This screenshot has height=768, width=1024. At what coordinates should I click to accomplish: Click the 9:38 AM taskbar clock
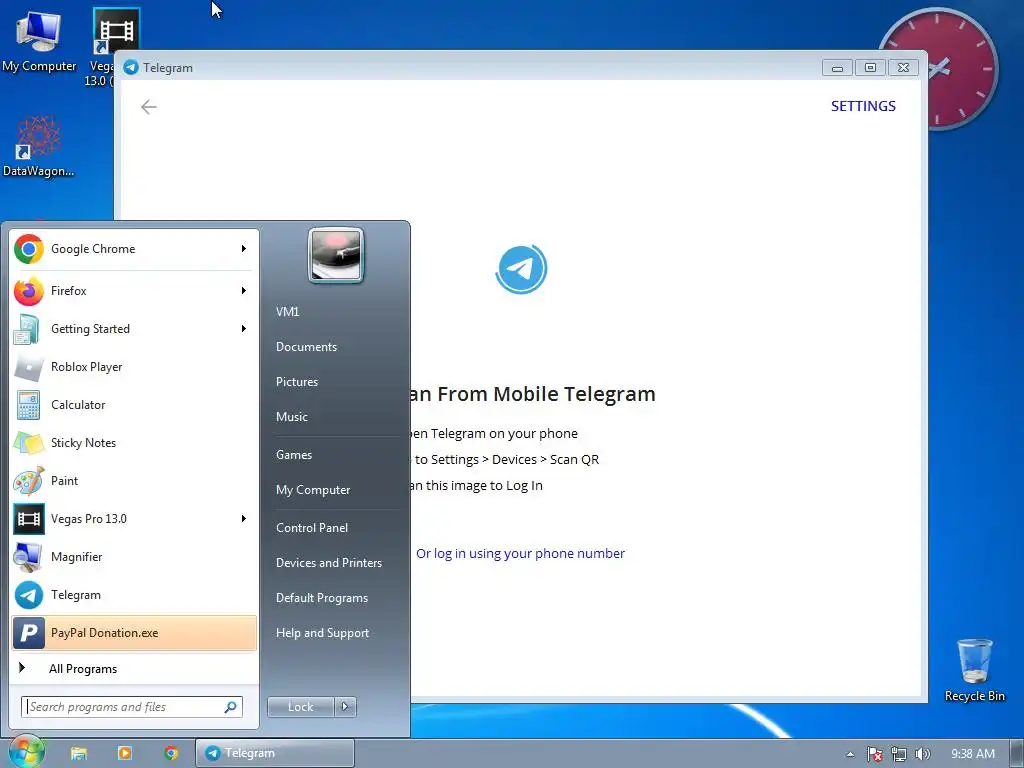(x=972, y=754)
